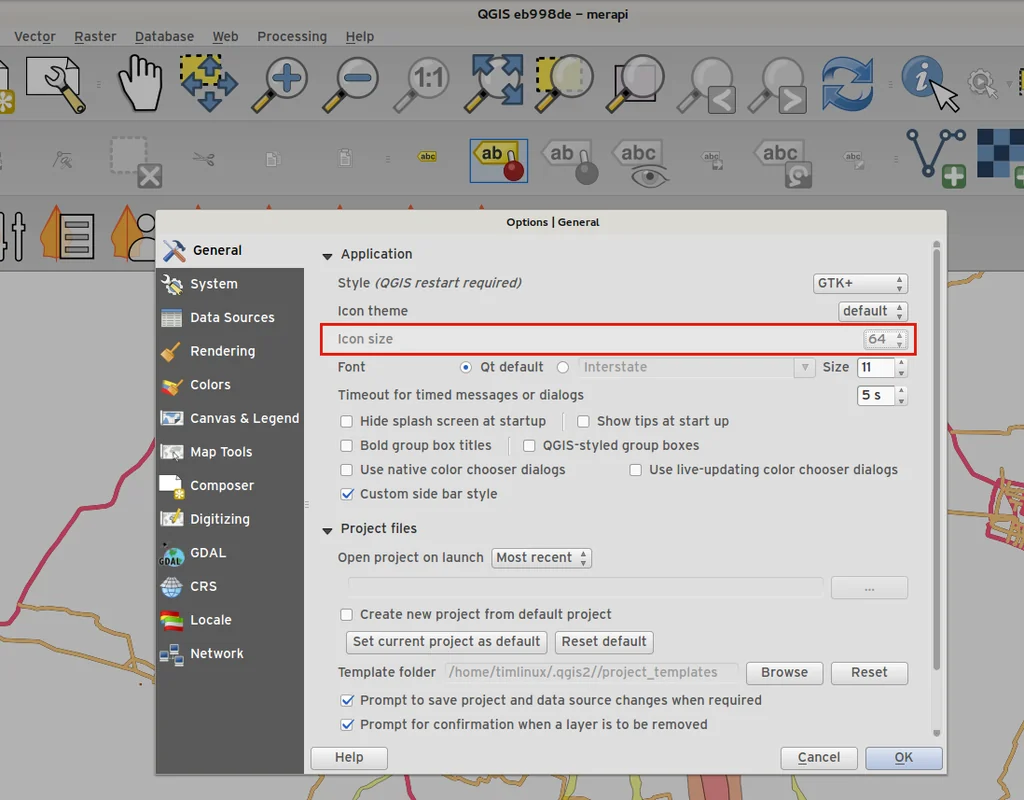1024x800 pixels.
Task: Switch to the Rendering options tab
Action: tap(222, 351)
